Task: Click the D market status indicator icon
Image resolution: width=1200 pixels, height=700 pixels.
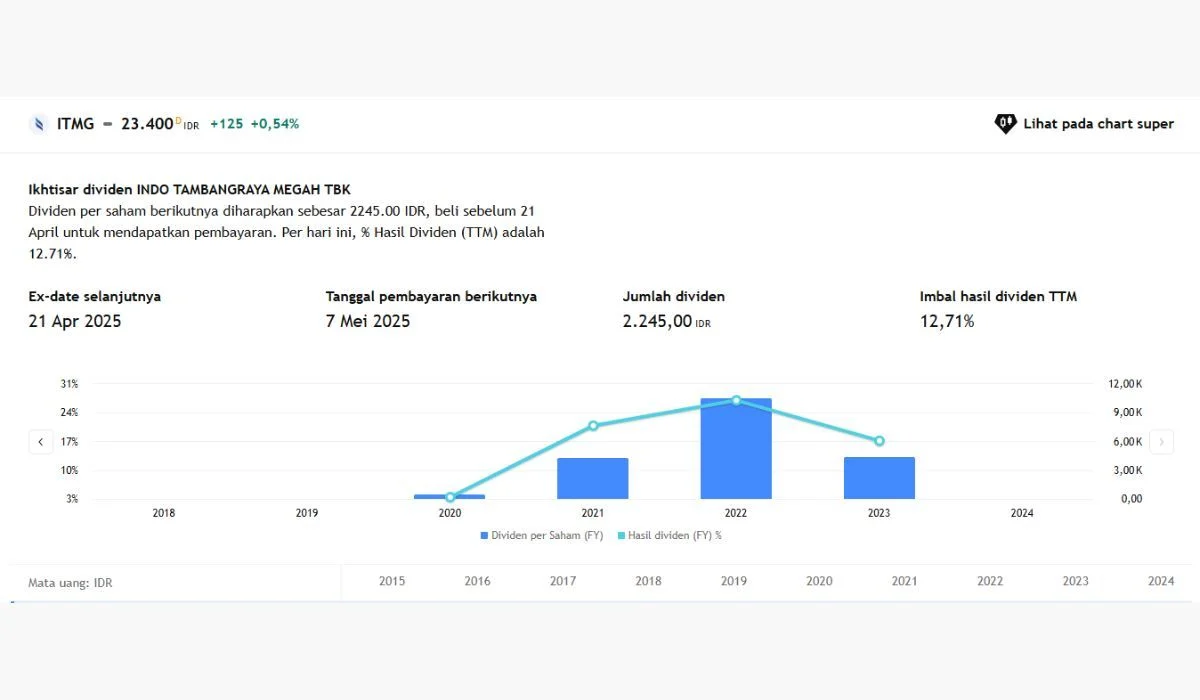Action: pyautogui.click(x=176, y=120)
